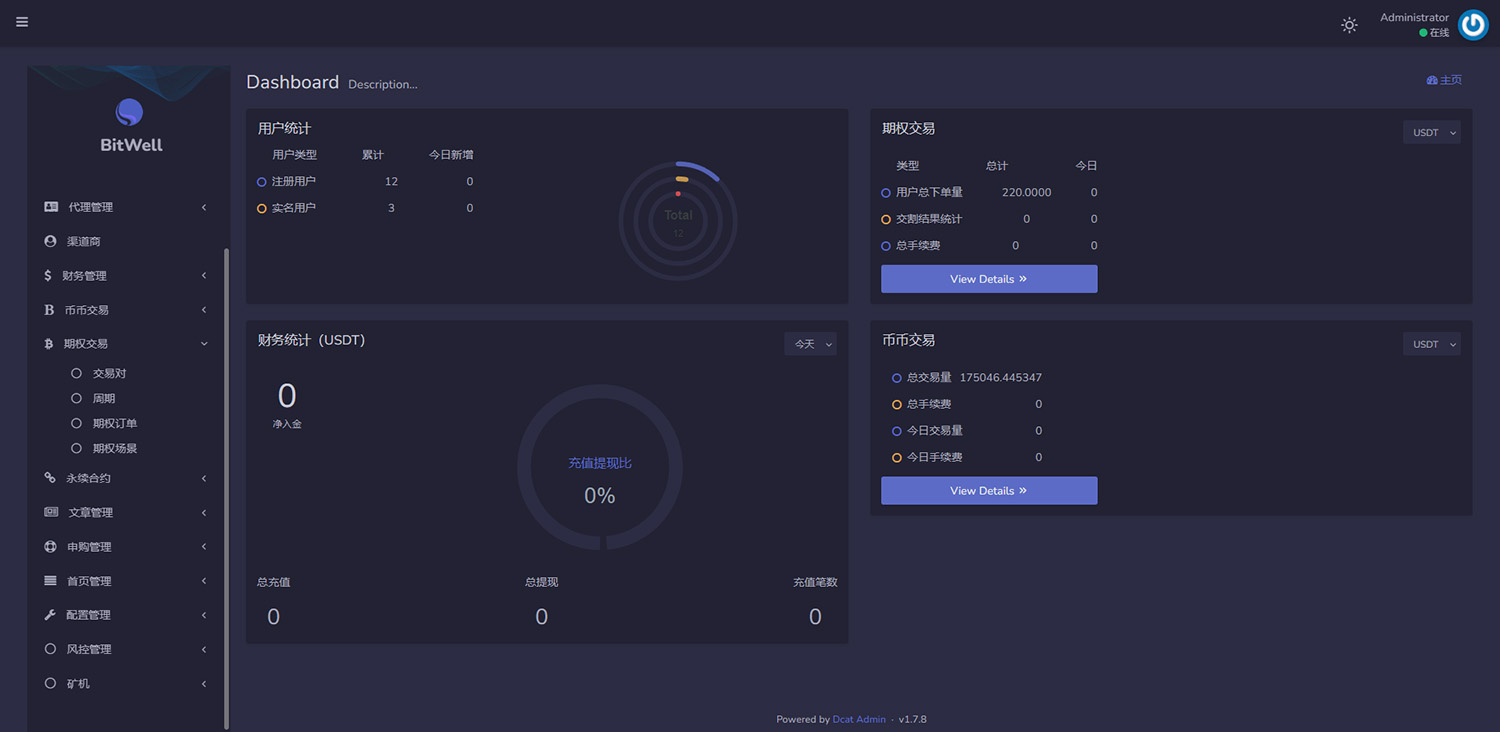Image resolution: width=1500 pixels, height=732 pixels.
Task: Open the Administrator avatar power icon
Action: [1473, 24]
